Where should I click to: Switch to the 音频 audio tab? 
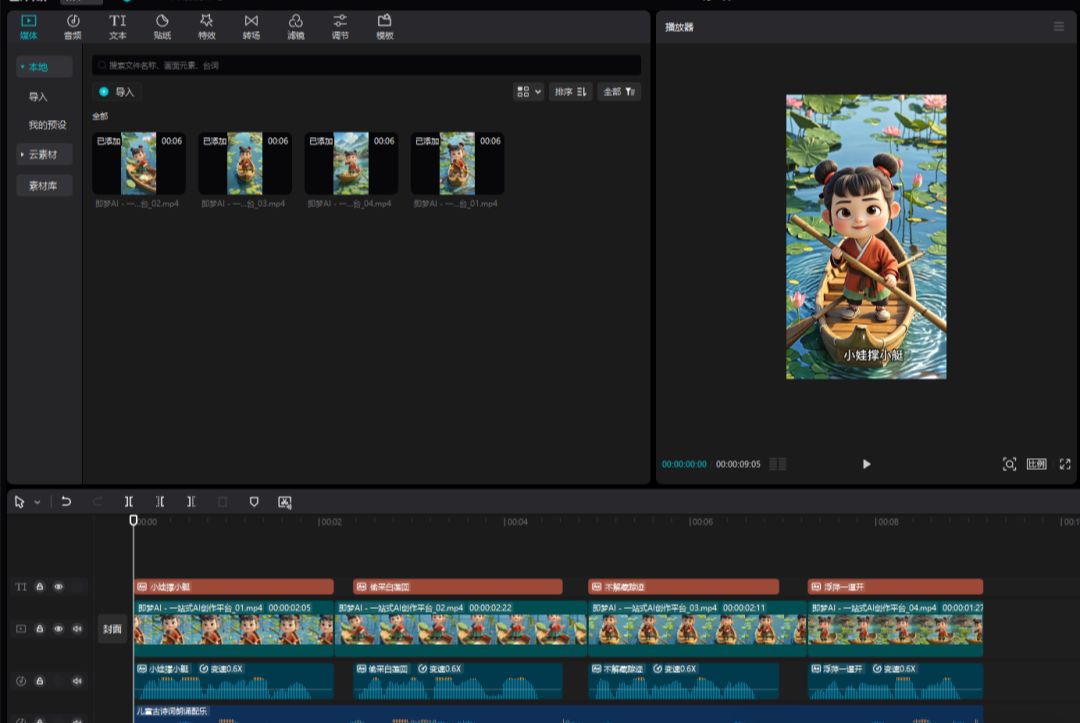click(73, 27)
